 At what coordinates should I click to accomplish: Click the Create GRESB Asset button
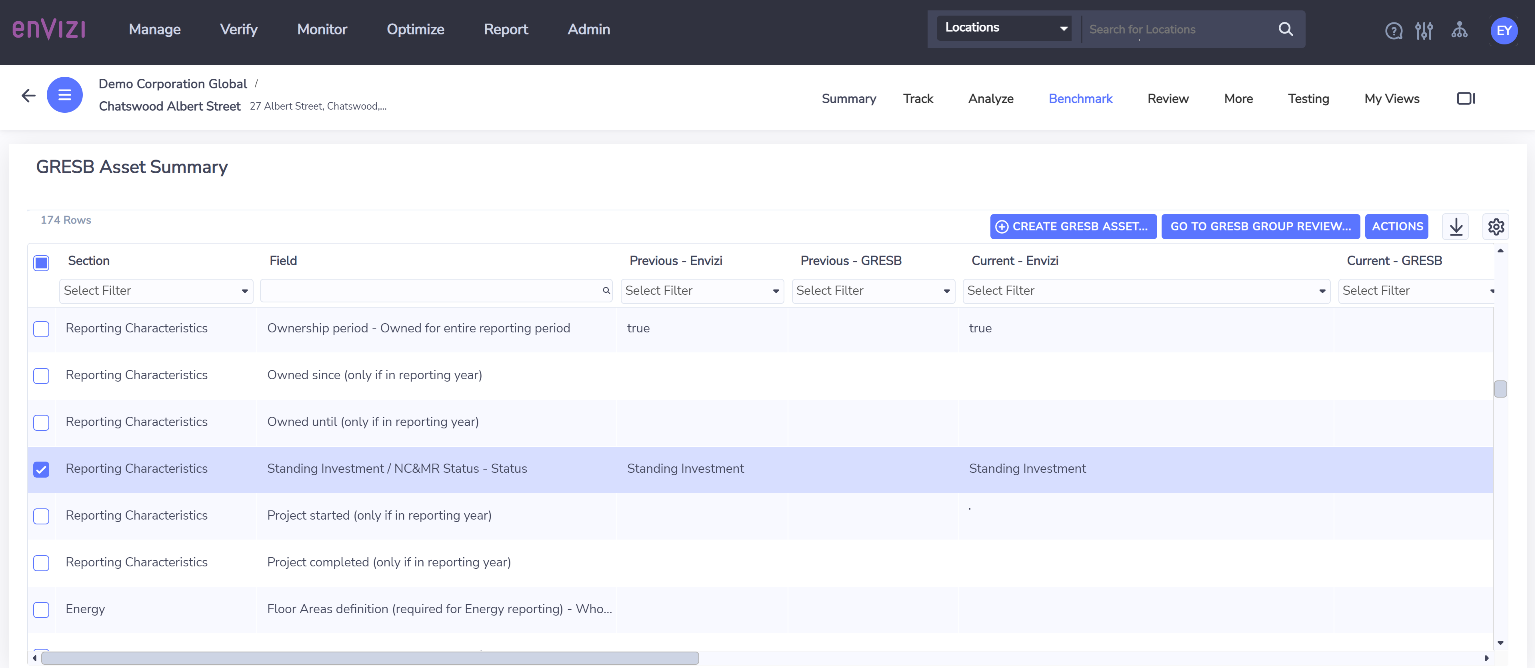pos(1073,227)
